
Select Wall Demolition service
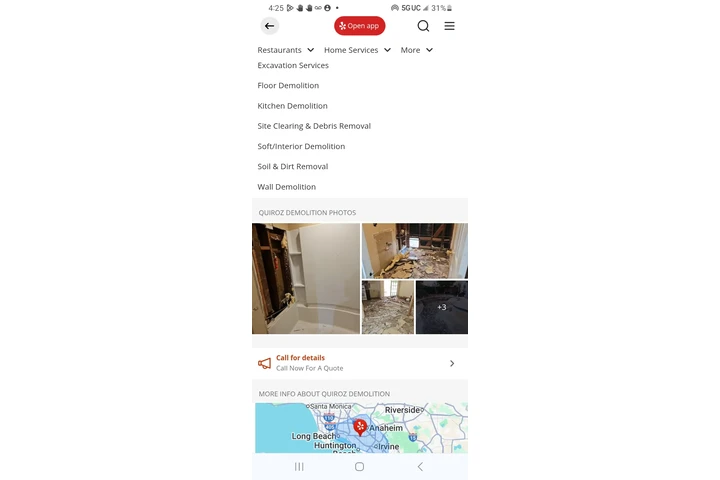[287, 187]
